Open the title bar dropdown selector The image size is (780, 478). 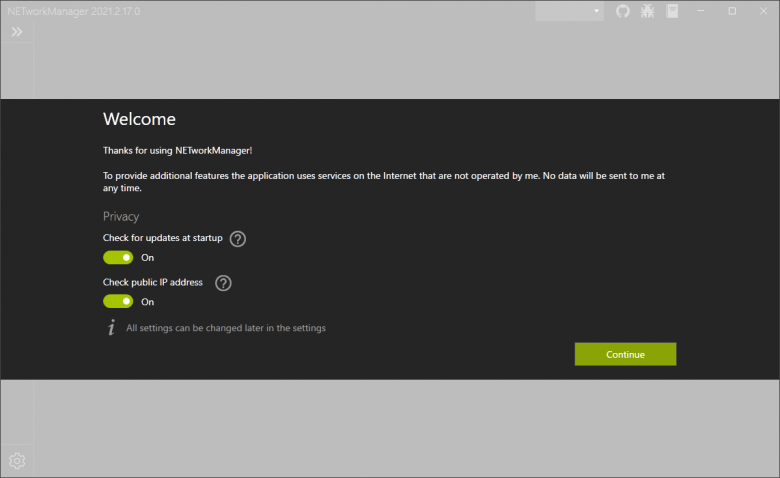click(x=570, y=11)
